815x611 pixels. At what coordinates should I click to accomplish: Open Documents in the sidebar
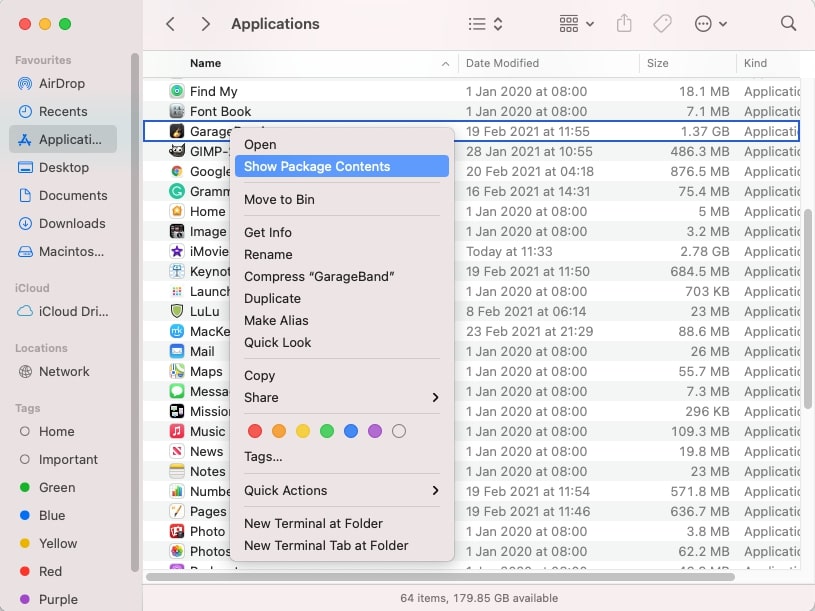(x=62, y=195)
